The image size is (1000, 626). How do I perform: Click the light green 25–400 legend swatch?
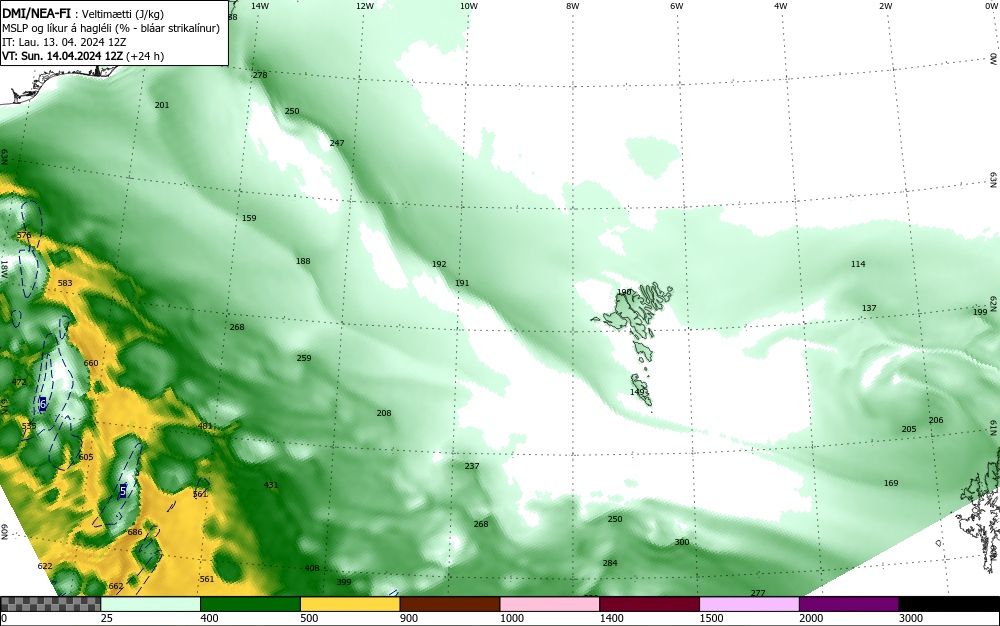click(151, 604)
